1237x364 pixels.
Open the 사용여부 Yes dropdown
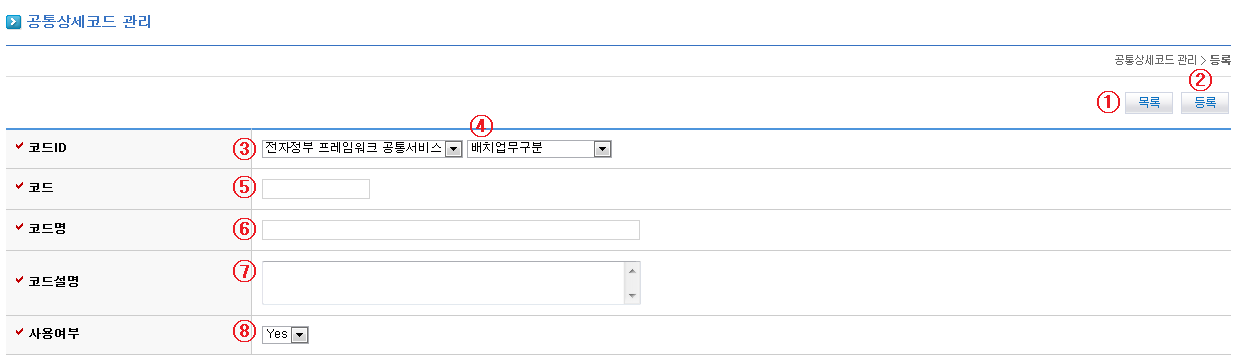(285, 335)
